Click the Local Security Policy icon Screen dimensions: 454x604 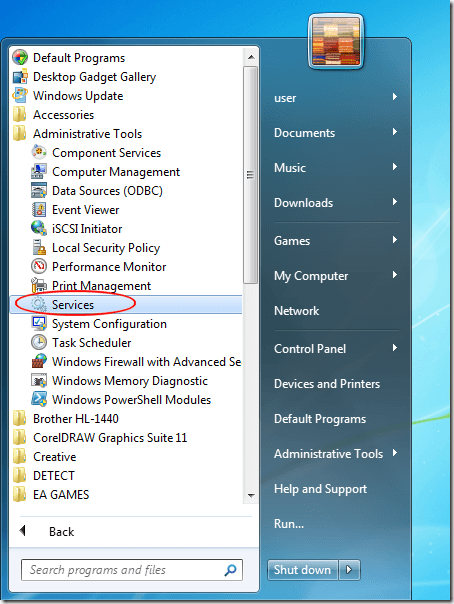click(39, 247)
